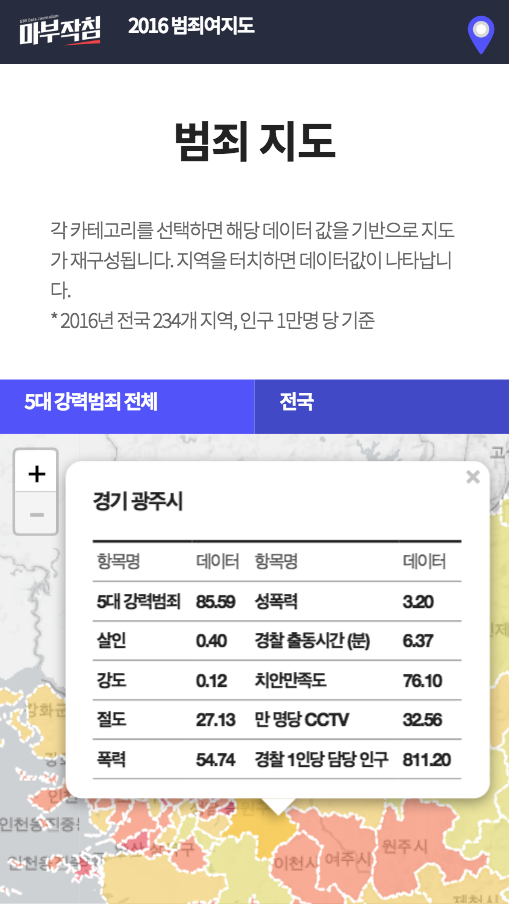Zoom out the map with minus button
The width and height of the screenshot is (509, 904).
36,513
